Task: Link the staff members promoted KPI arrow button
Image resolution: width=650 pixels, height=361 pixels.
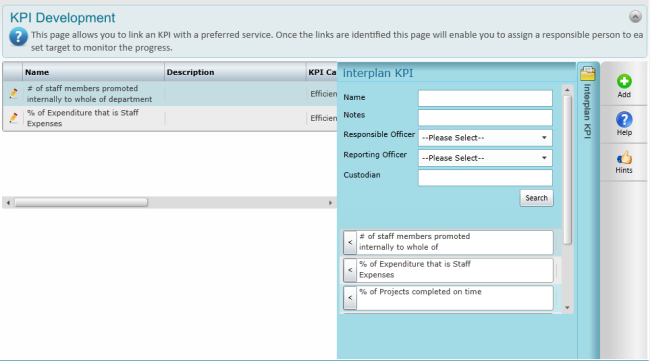Action: tap(350, 242)
